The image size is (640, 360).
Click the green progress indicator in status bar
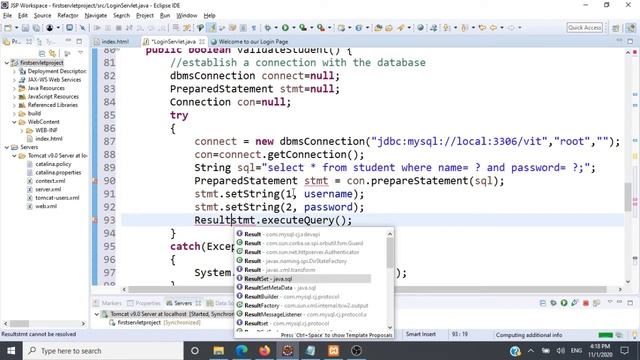pyautogui.click(x=605, y=335)
